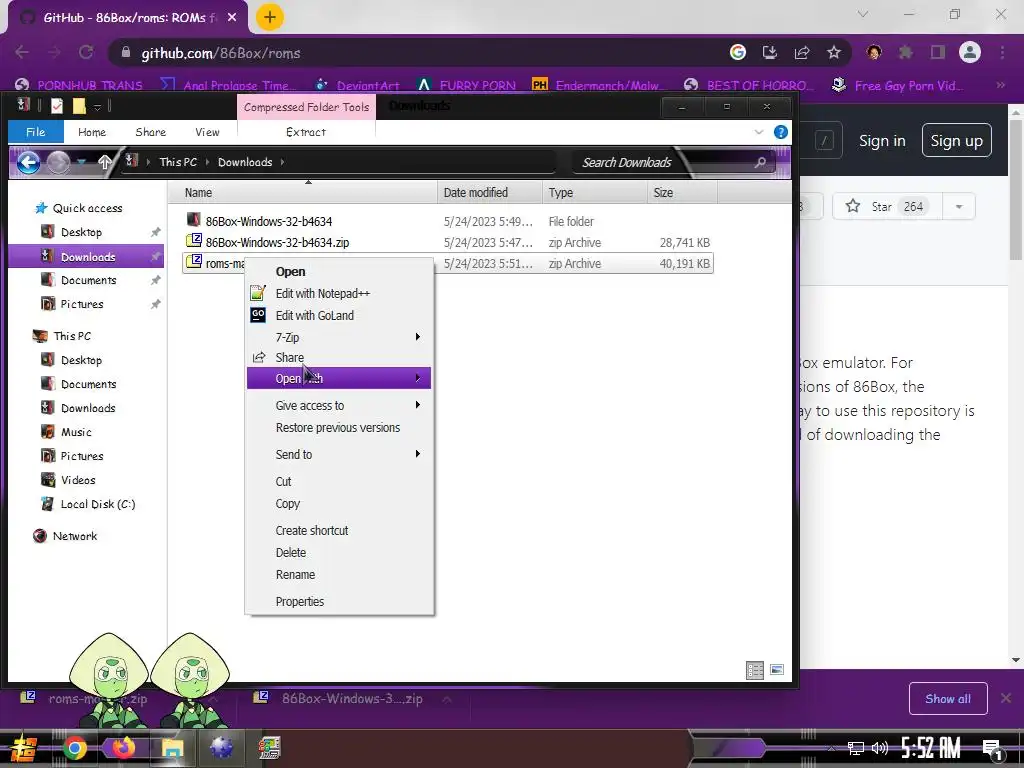The image size is (1024, 768).
Task: Choose Open with from context menu
Action: click(x=338, y=378)
